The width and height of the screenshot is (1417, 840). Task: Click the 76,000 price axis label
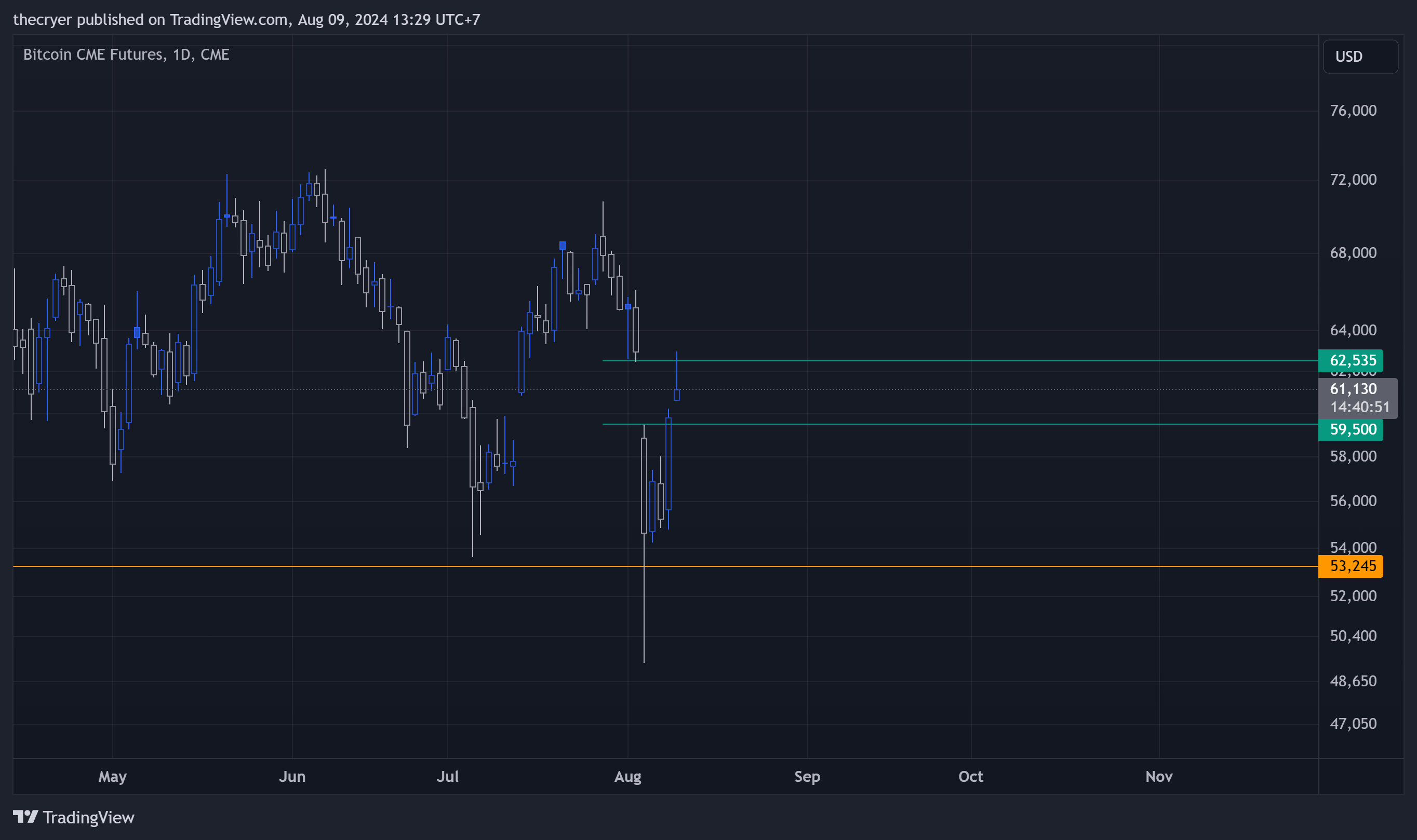[1353, 111]
